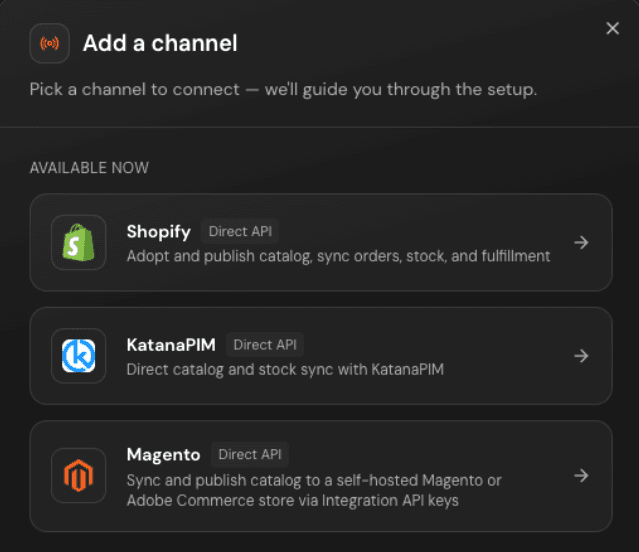
Task: Select the KatanaPIM channel name
Action: pos(171,345)
